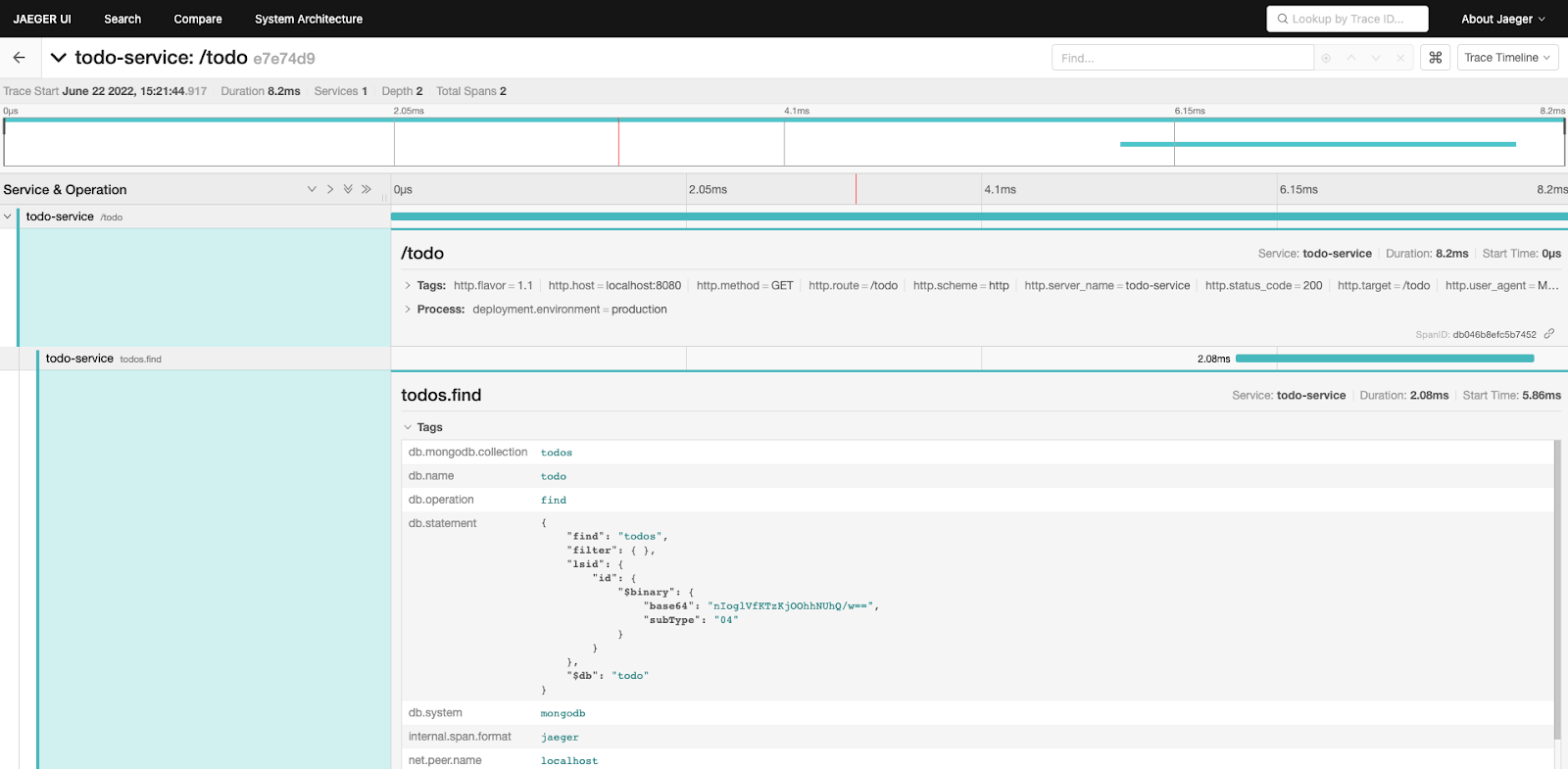Open the Trace Timeline view dropdown

1507,58
